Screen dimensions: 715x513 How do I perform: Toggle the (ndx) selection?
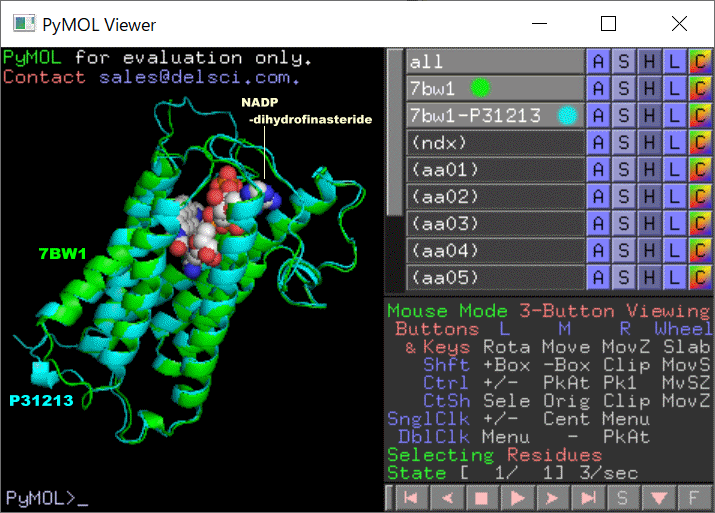click(495, 142)
